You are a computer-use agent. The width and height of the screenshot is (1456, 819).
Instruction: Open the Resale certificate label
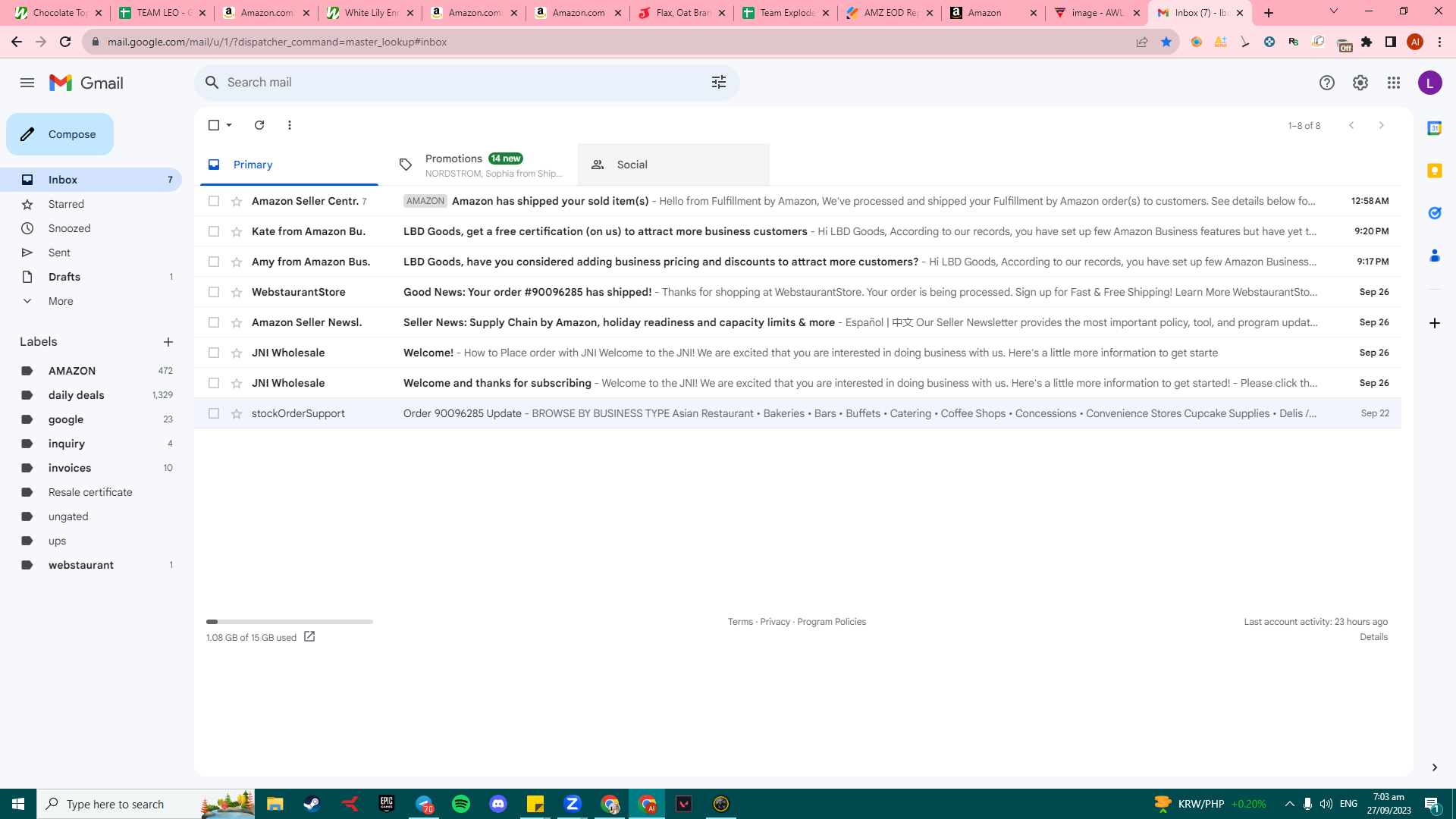[91, 492]
